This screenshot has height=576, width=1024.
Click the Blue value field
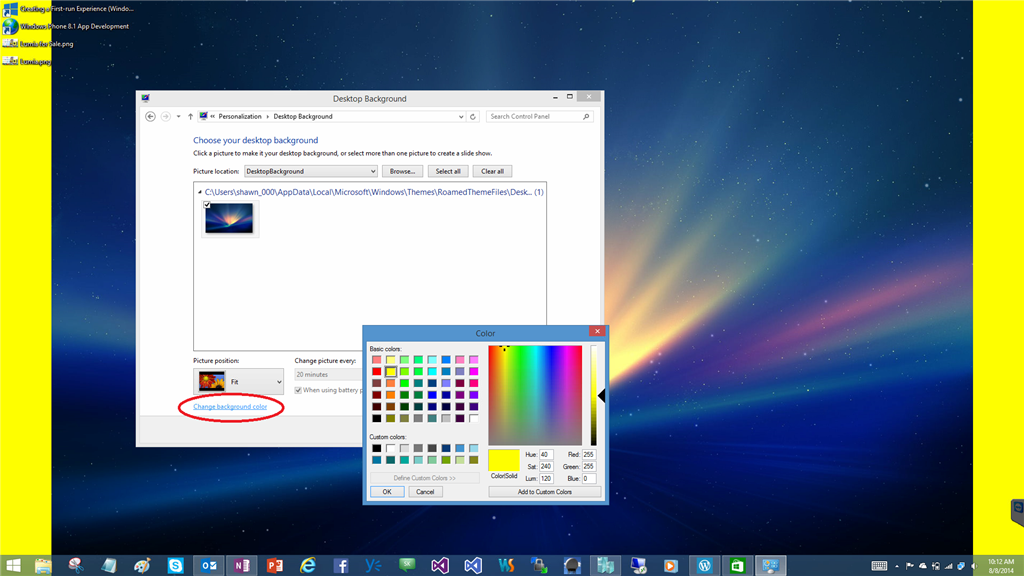point(589,479)
